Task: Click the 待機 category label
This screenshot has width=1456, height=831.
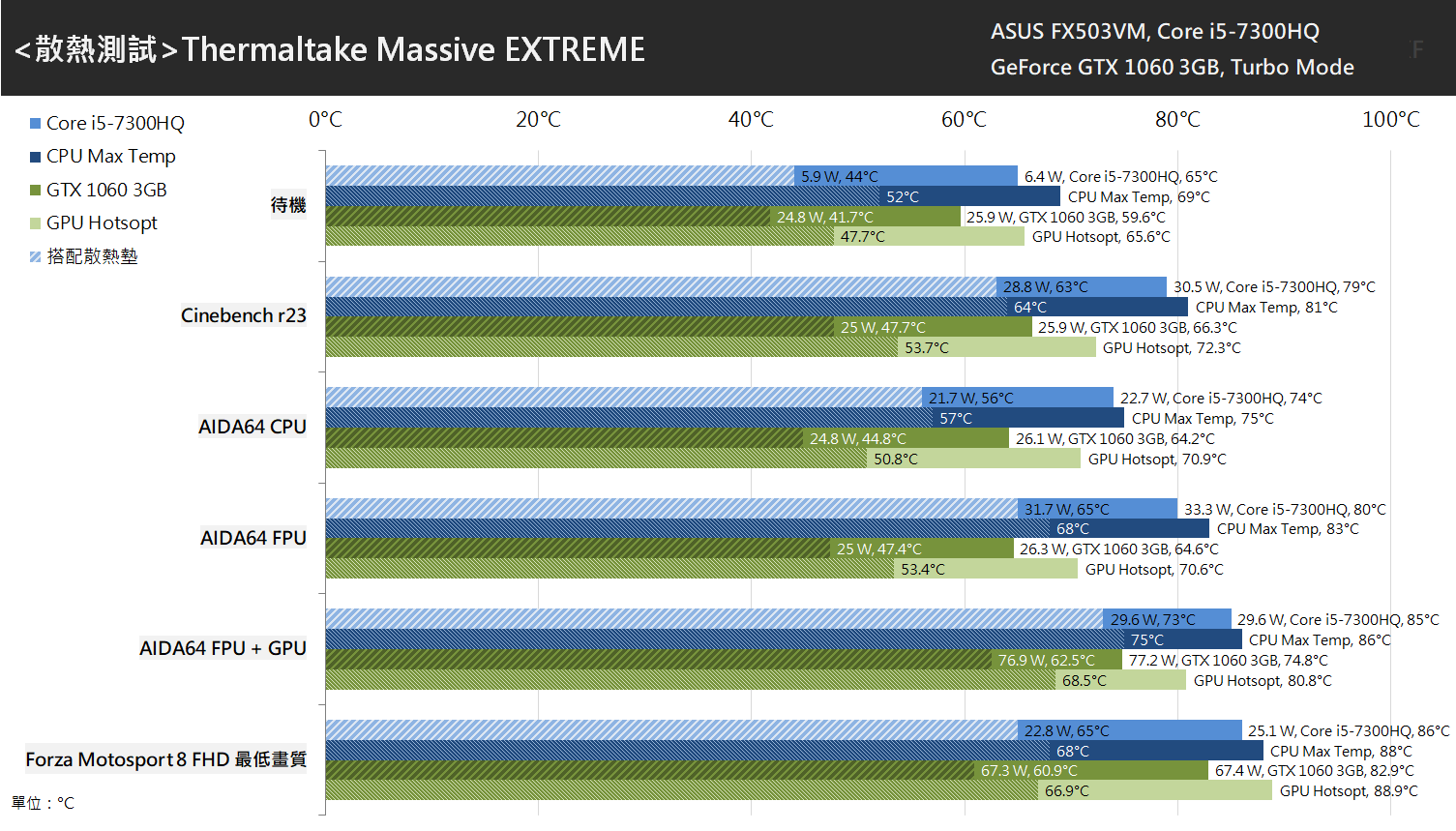Action: coord(288,205)
